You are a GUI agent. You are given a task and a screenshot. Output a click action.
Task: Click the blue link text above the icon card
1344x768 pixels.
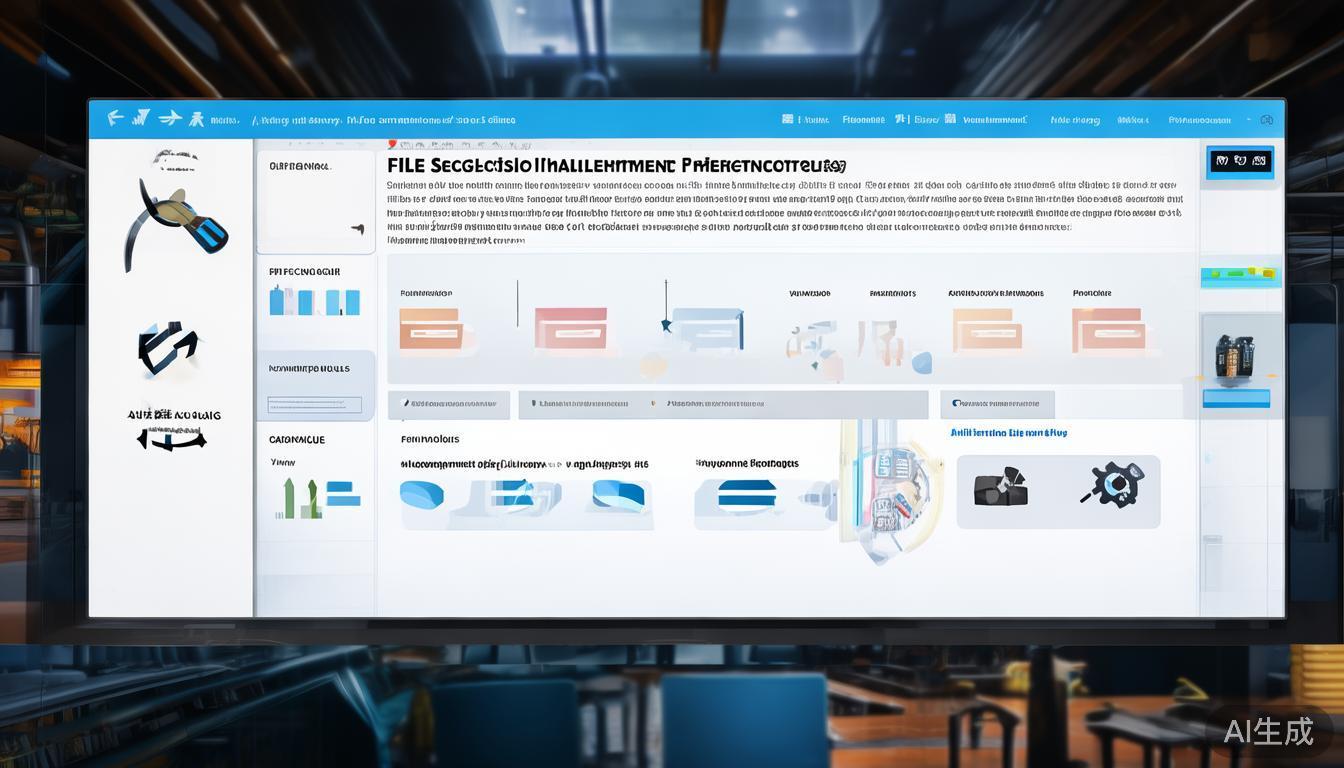click(x=1008, y=433)
